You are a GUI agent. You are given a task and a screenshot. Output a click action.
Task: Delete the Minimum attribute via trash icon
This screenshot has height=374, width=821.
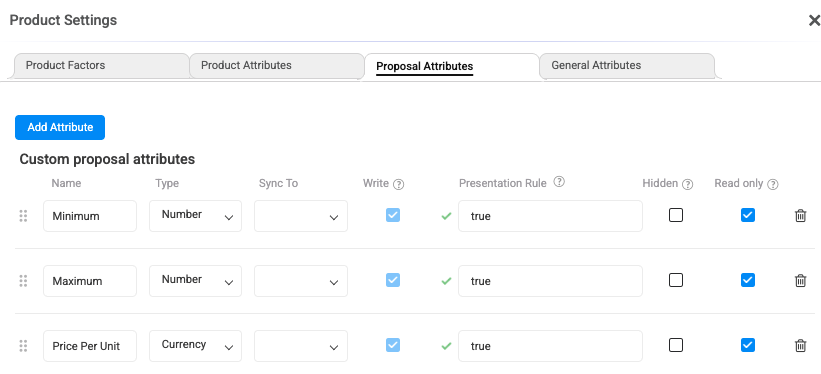[800, 215]
